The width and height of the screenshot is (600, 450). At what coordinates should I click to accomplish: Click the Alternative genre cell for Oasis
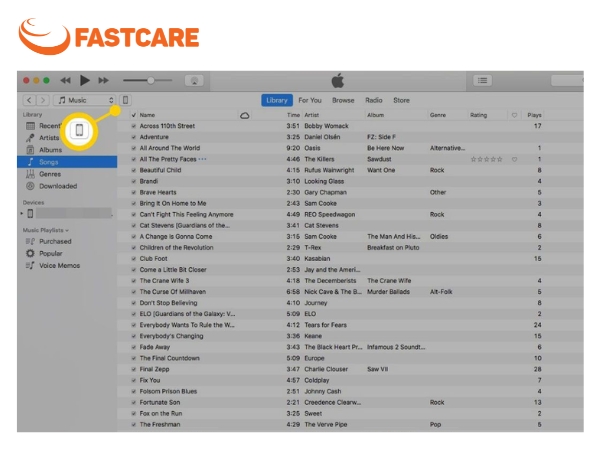tap(447, 148)
